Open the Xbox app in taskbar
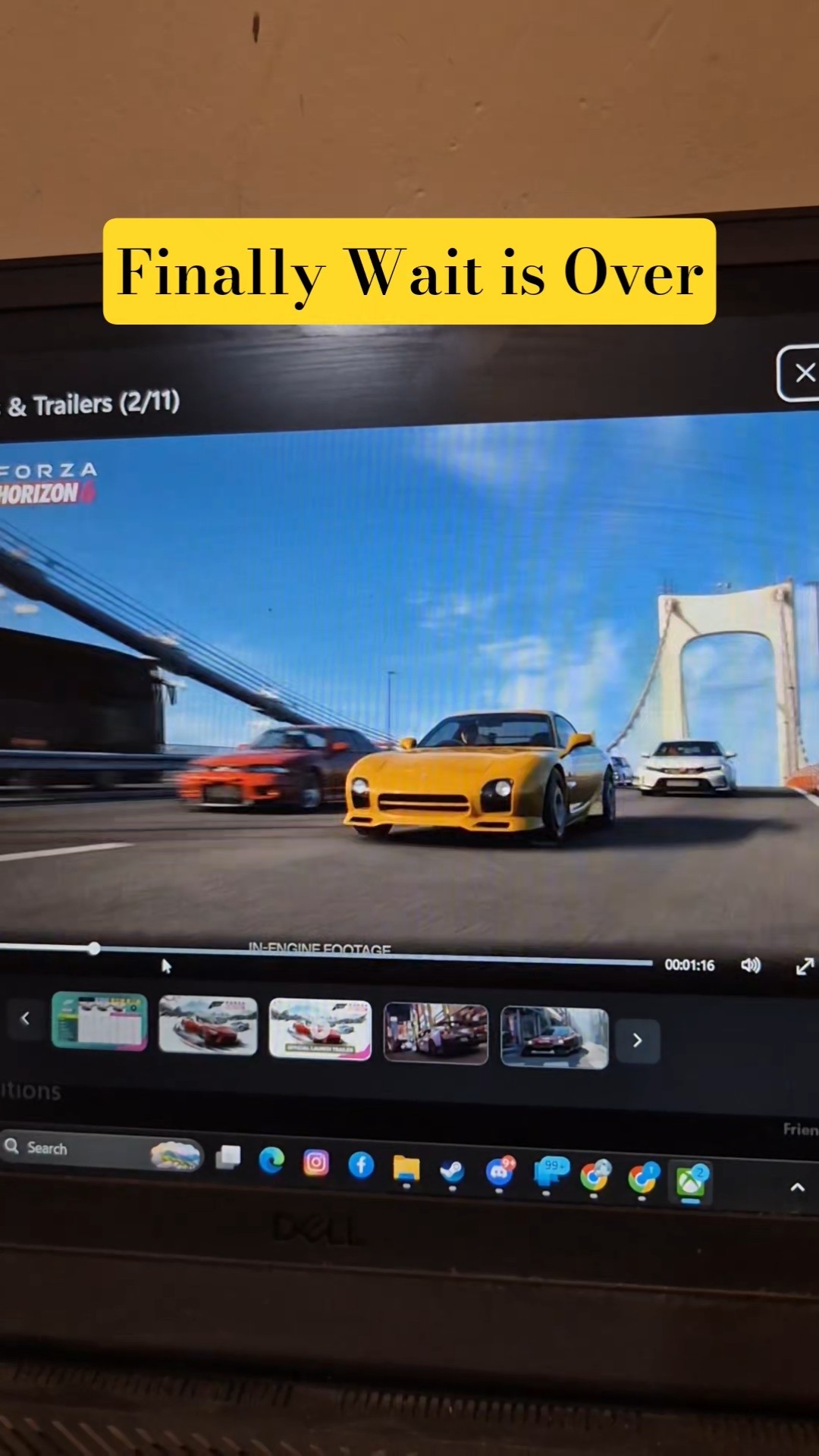The width and height of the screenshot is (819, 1456). point(691,1182)
